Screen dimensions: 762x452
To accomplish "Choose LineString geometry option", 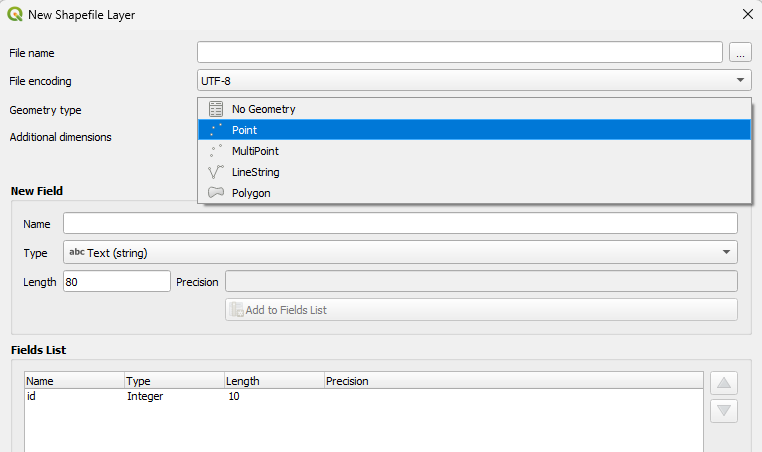I will tap(474, 172).
